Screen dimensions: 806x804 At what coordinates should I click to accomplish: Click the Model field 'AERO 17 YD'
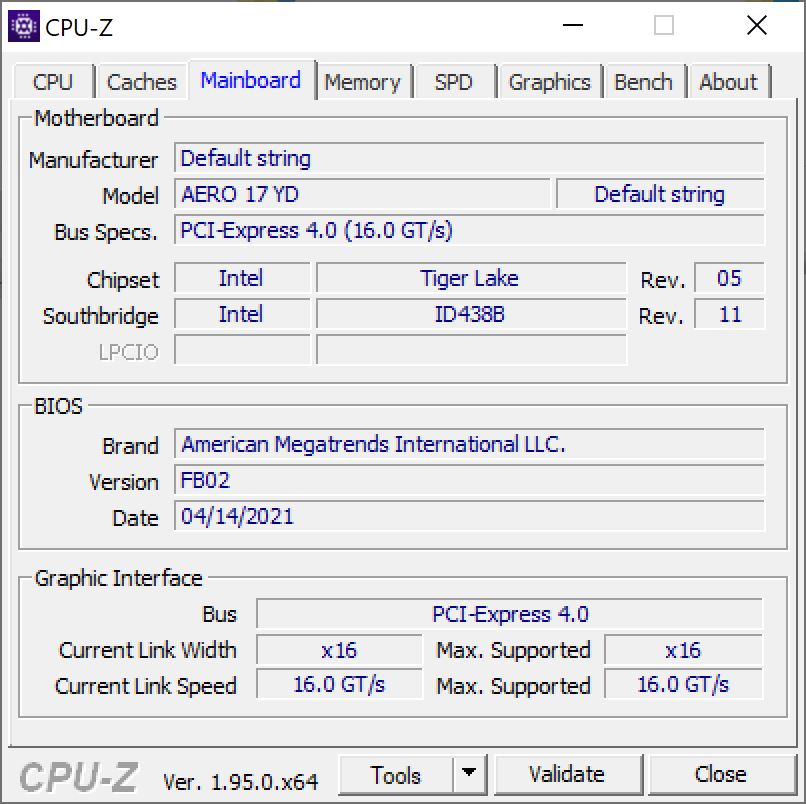click(x=362, y=194)
